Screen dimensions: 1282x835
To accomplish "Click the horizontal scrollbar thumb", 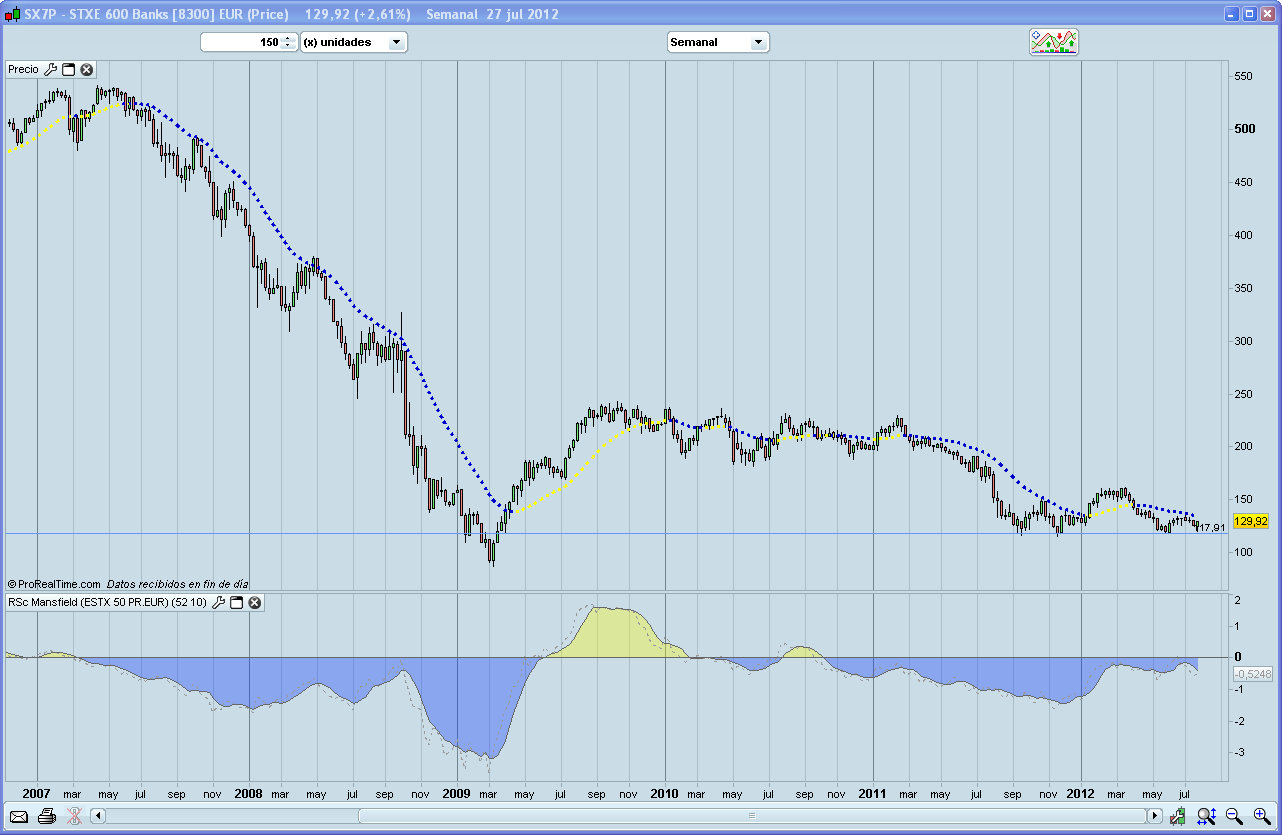I will point(750,816).
